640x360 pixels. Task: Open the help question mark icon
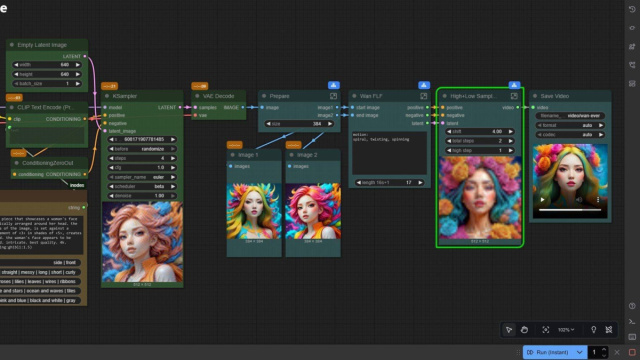632,306
